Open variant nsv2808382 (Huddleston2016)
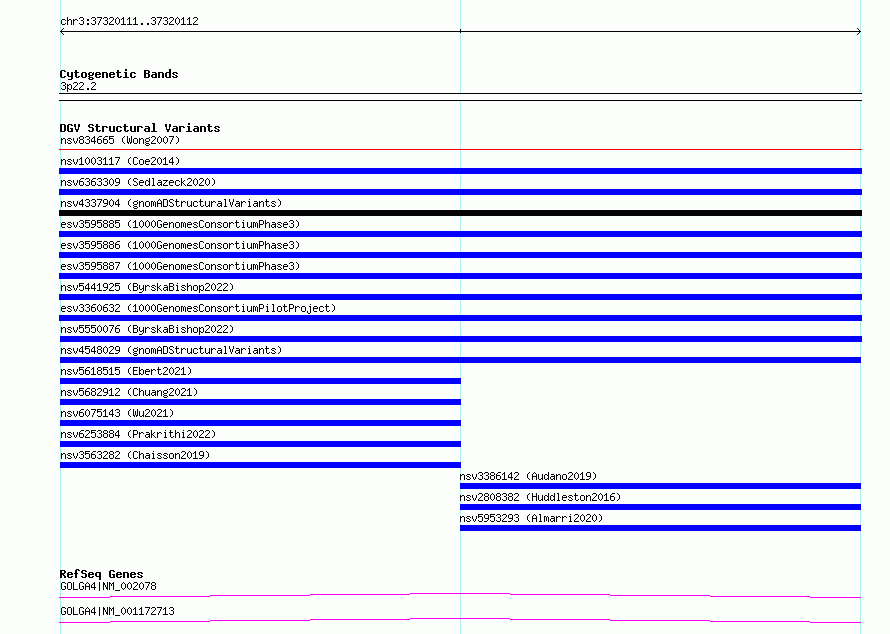Screen dimensions: 890x634 540,497
